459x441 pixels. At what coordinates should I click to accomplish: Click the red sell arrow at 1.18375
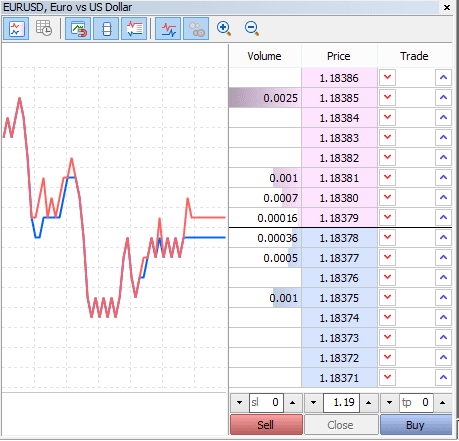(x=387, y=297)
